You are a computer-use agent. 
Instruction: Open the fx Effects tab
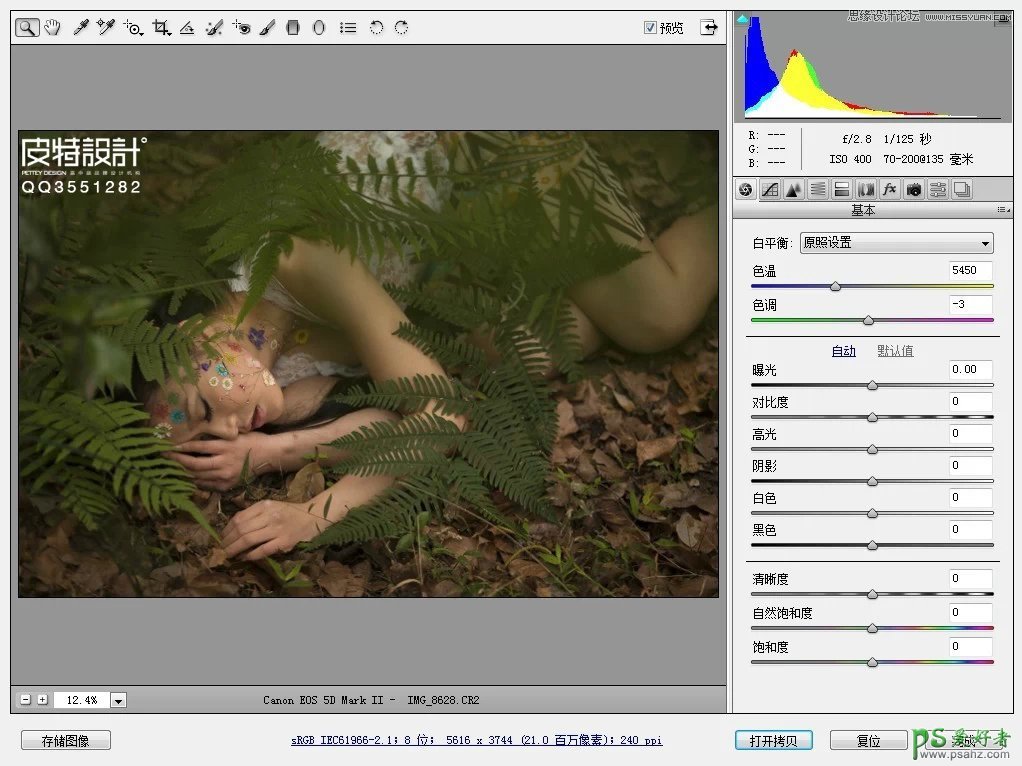[x=889, y=189]
